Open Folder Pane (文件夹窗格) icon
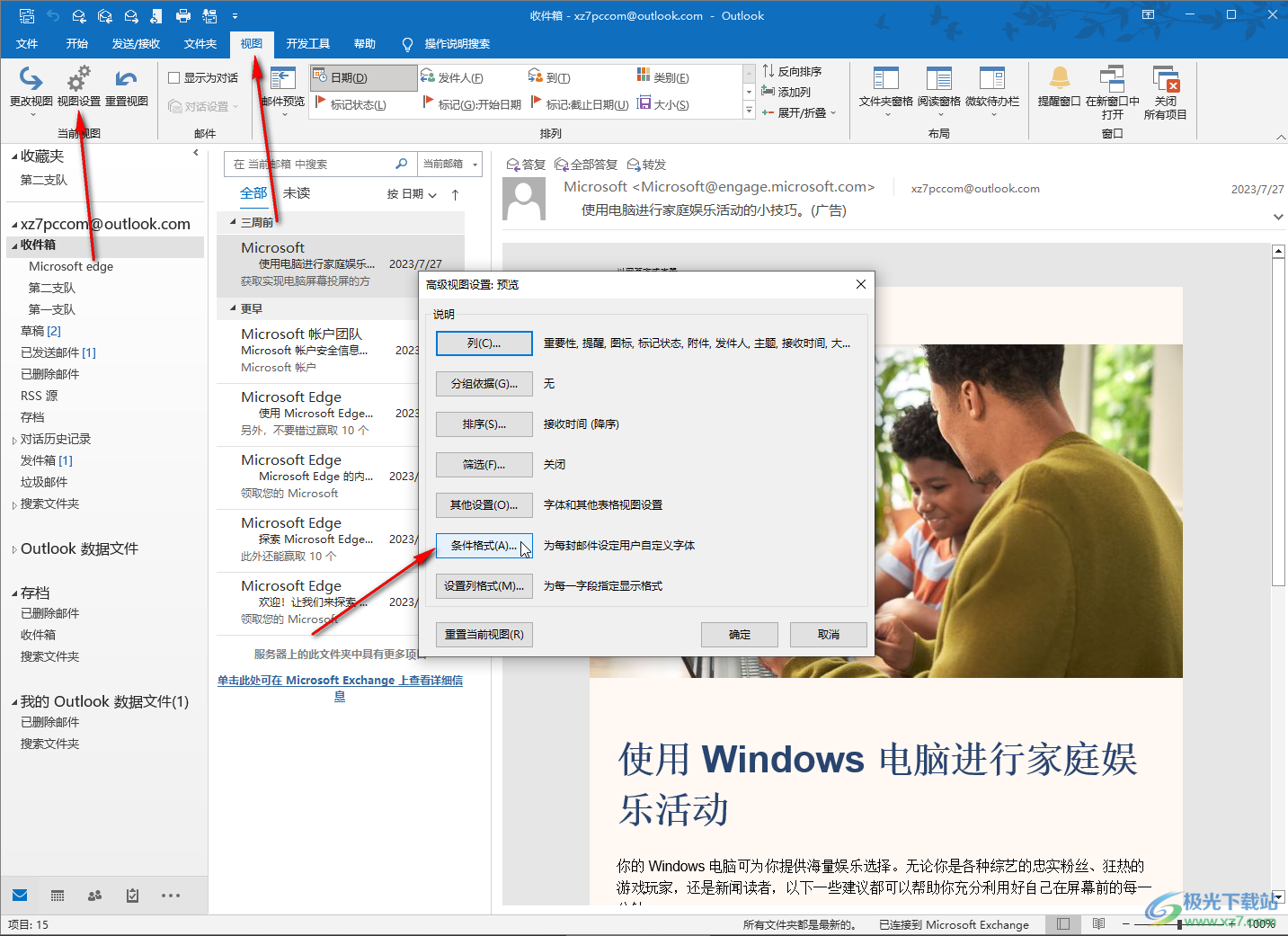The image size is (1288, 936). (885, 78)
